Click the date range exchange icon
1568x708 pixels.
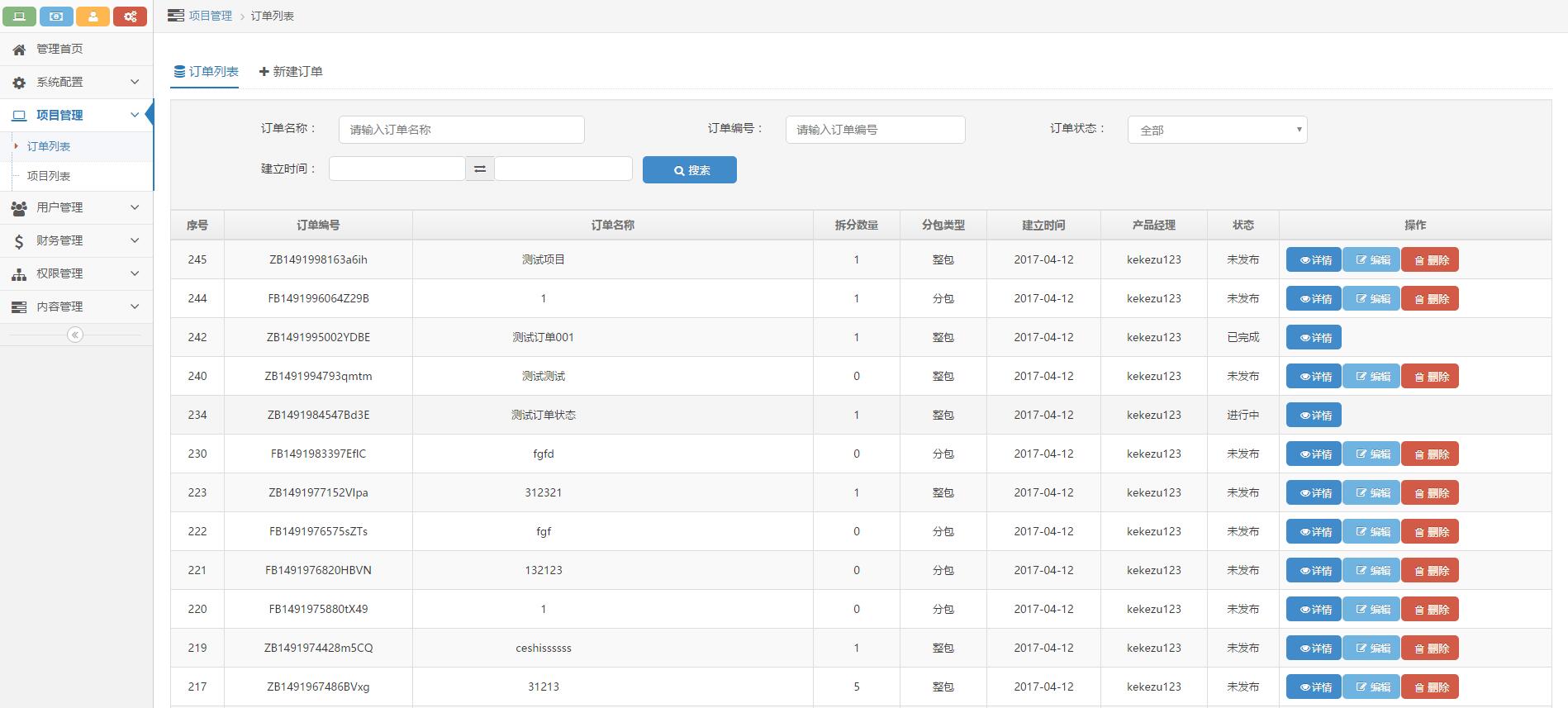480,169
